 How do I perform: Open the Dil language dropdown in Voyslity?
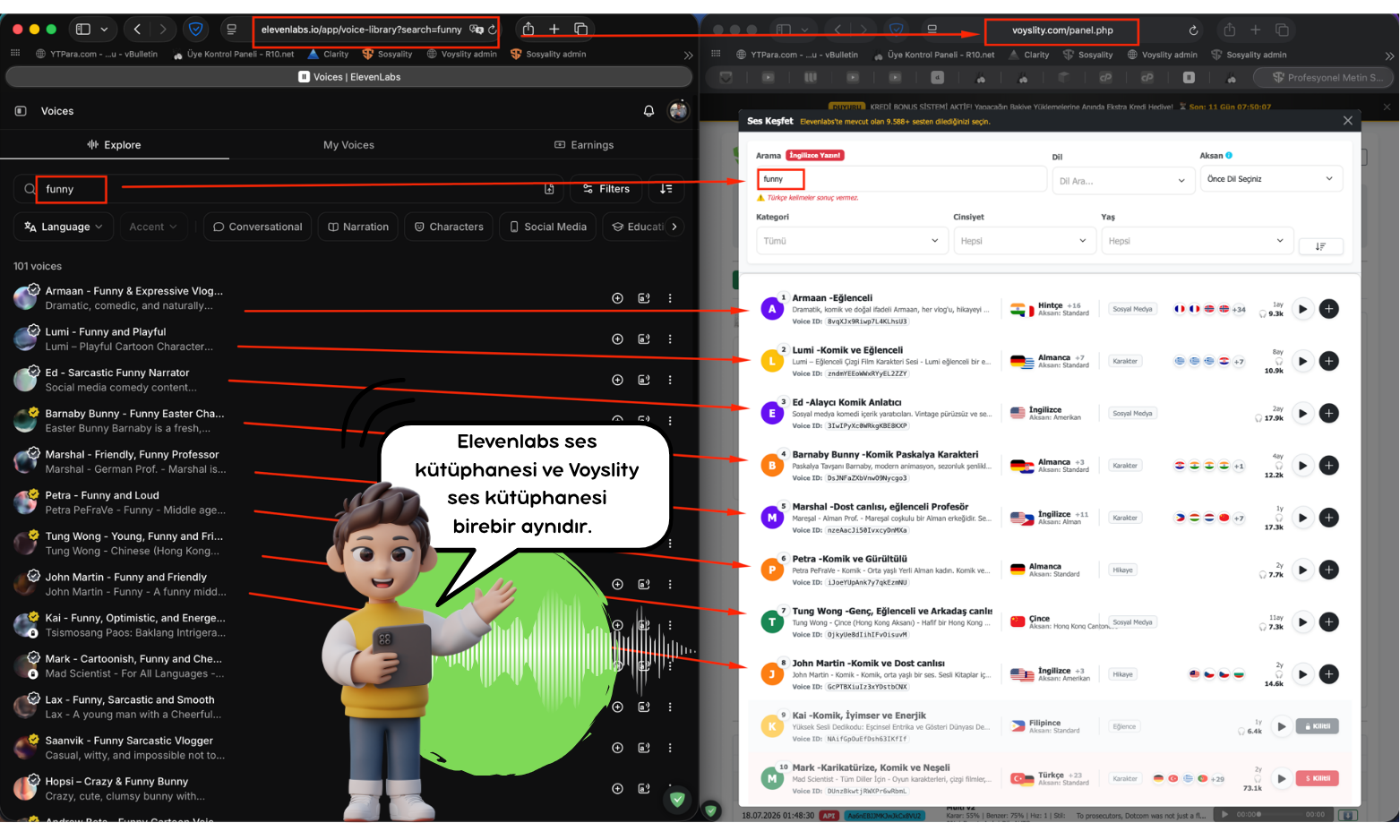(x=1122, y=181)
